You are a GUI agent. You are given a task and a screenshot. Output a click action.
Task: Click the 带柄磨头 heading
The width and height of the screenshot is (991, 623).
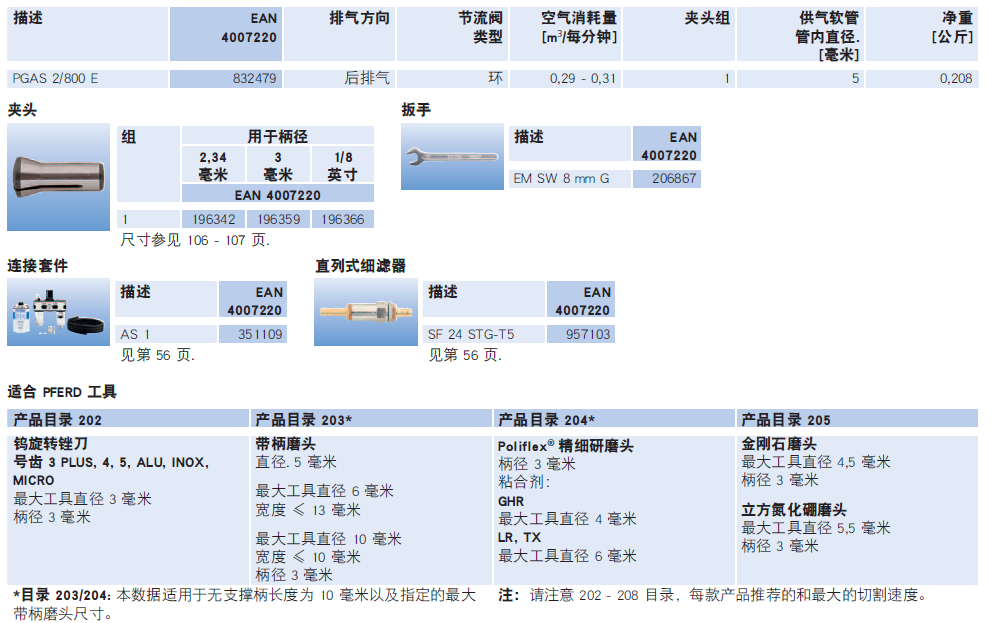click(285, 444)
